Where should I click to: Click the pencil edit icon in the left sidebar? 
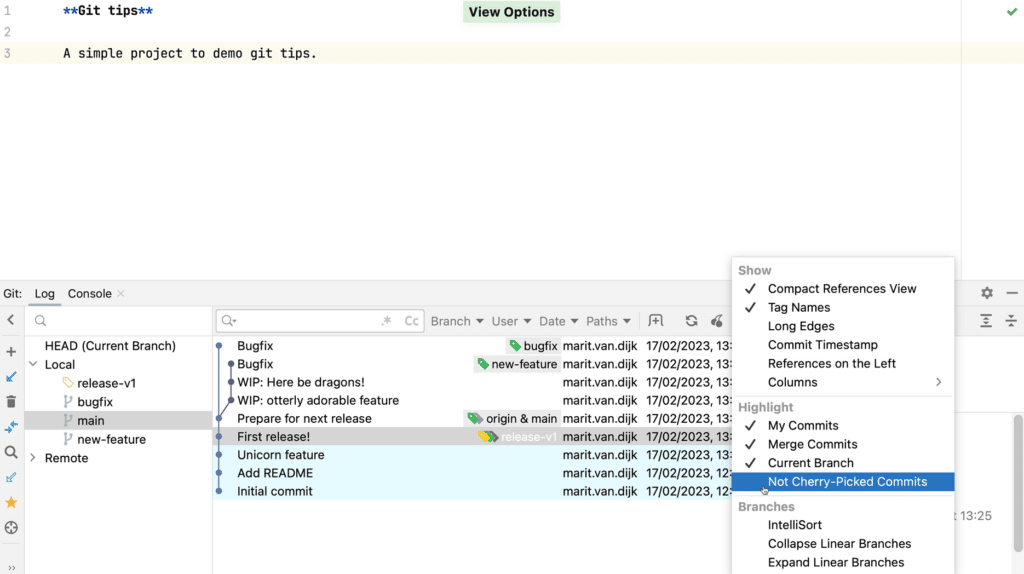point(11,477)
